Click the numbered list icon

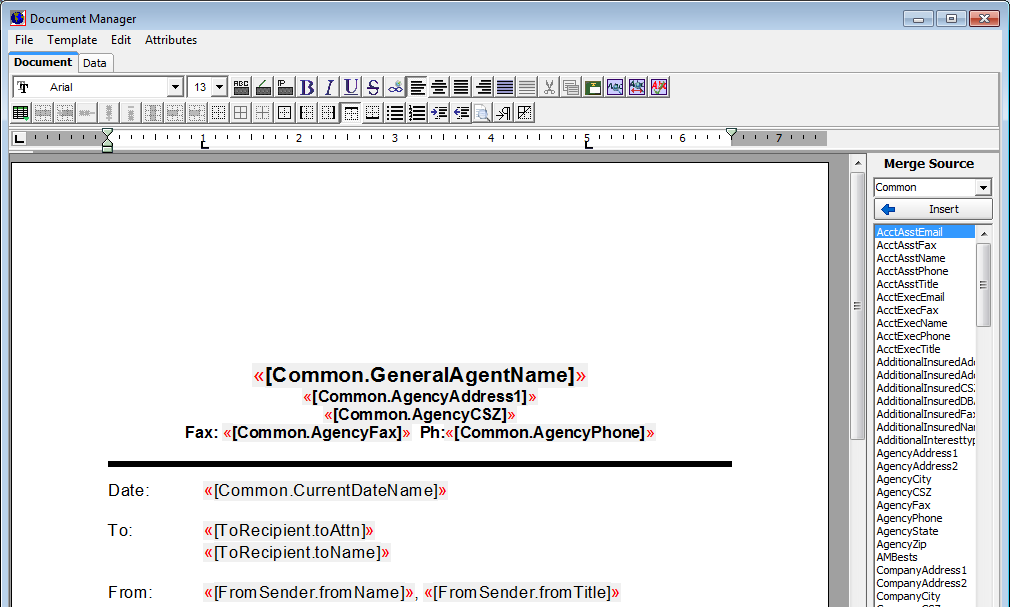pos(417,113)
